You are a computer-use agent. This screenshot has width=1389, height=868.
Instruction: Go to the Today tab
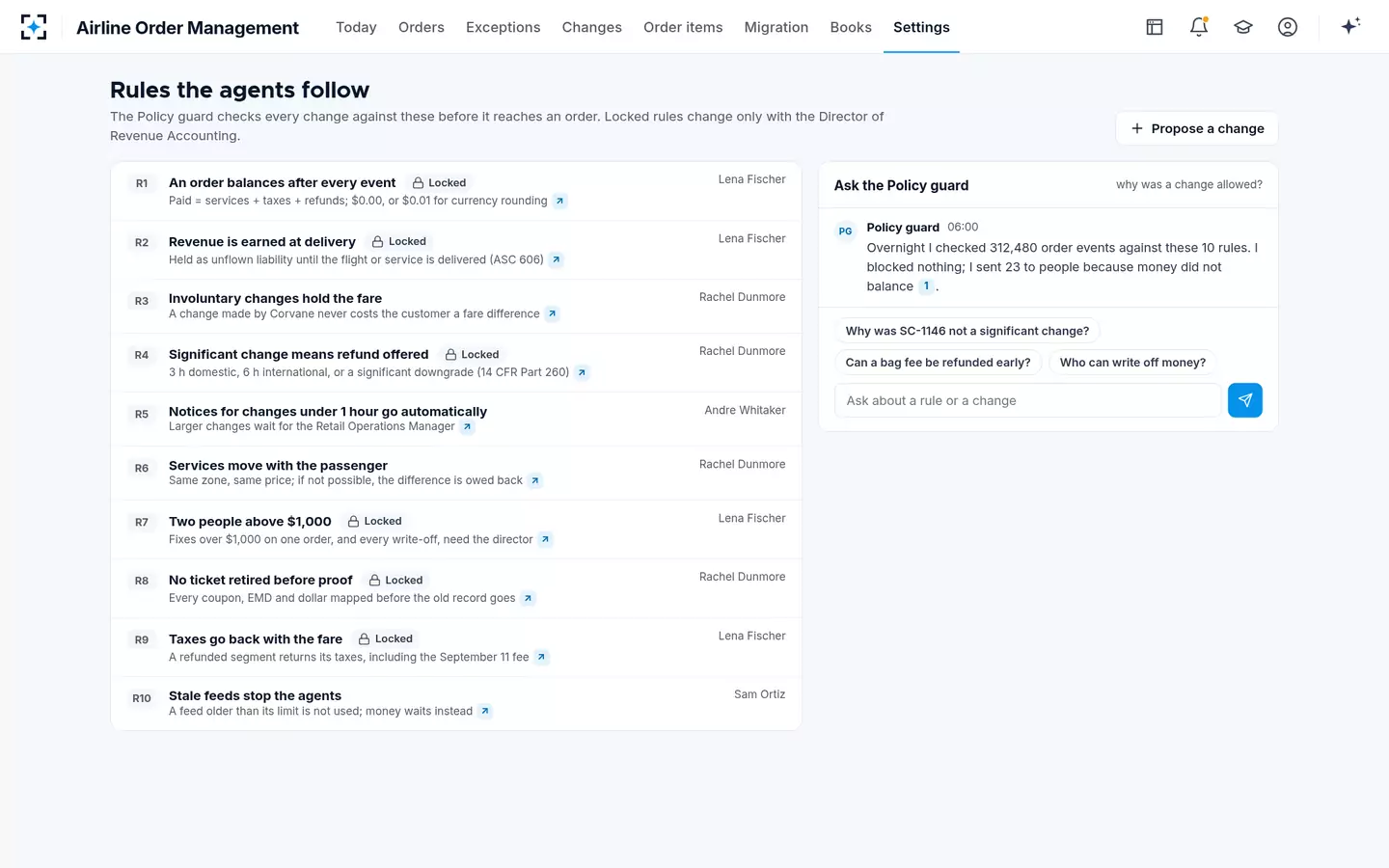click(356, 27)
